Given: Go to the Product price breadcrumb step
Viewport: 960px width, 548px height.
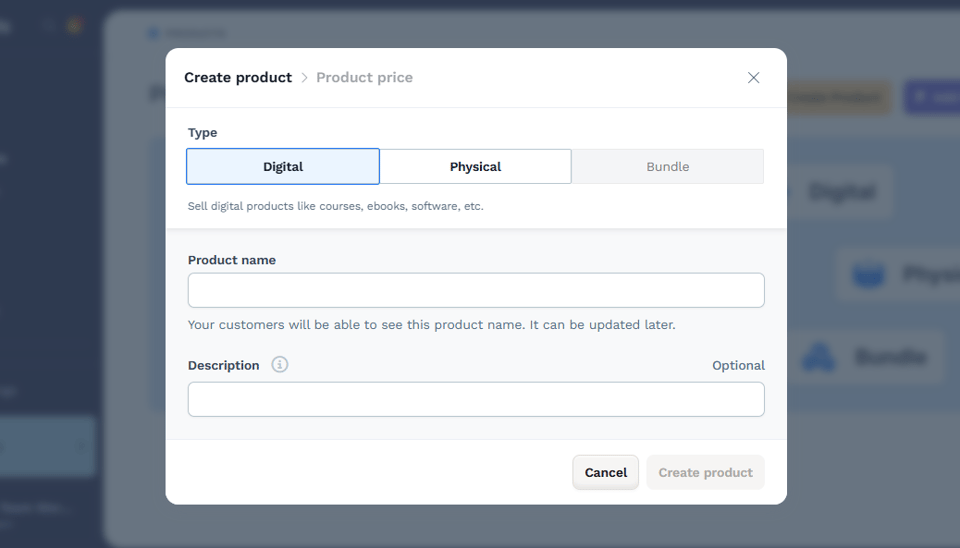Looking at the screenshot, I should pos(364,78).
